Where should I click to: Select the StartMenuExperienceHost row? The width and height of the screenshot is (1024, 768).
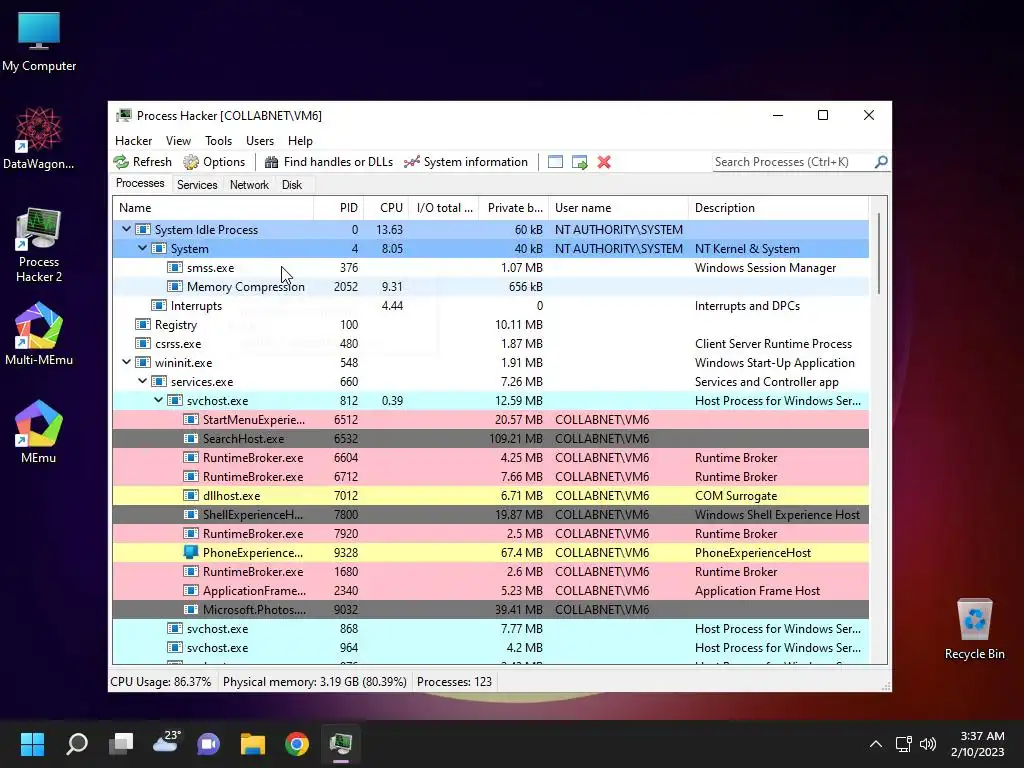pyautogui.click(x=490, y=420)
